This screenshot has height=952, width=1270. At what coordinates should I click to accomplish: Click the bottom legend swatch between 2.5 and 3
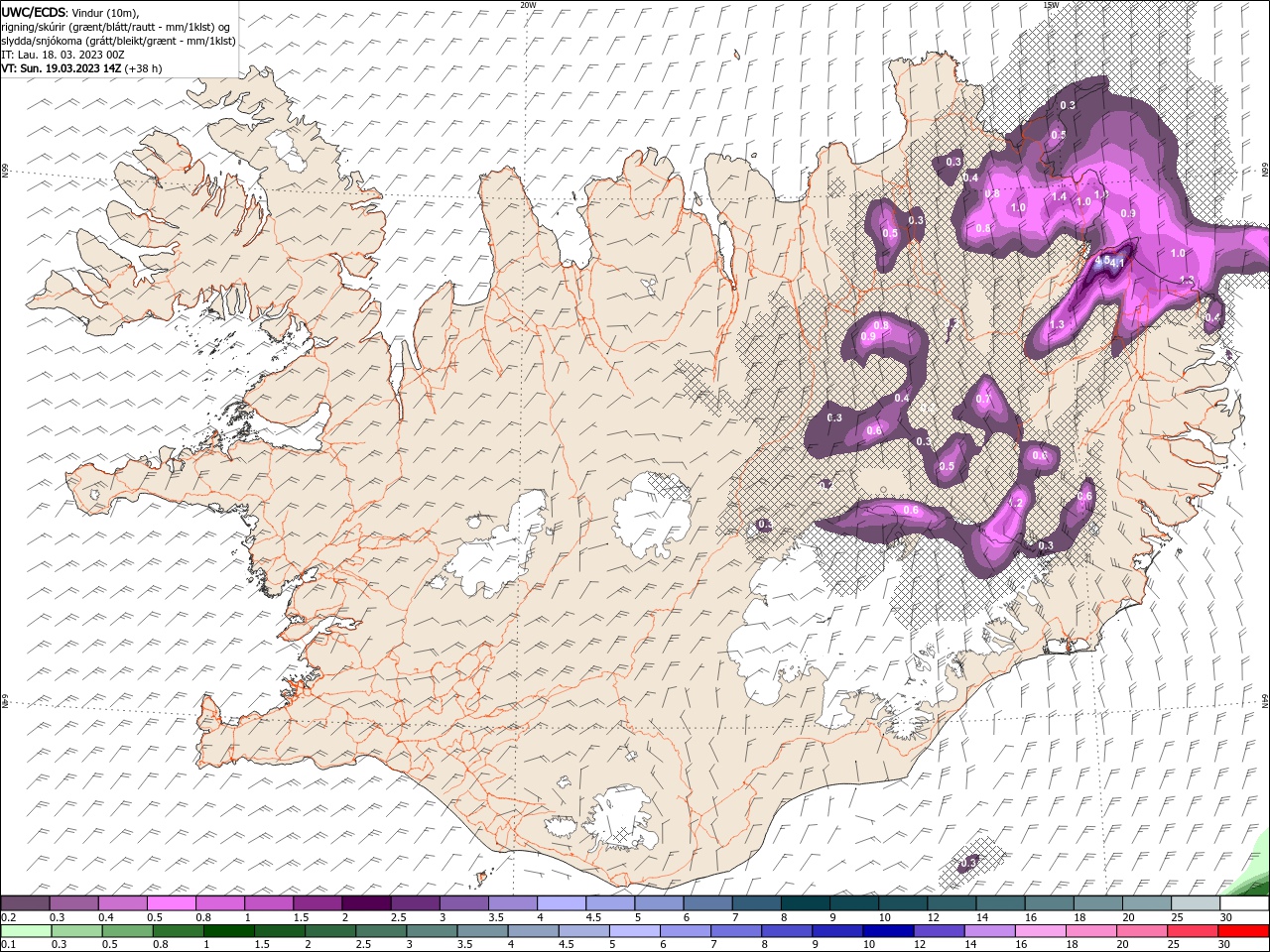381,930
